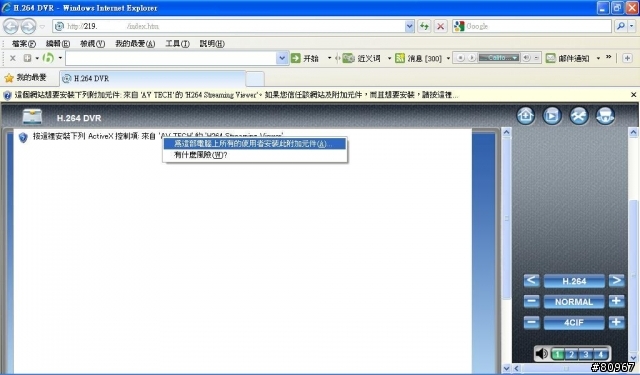Image resolution: width=640 pixels, height=375 pixels.
Task: Increase resolution with plus beside 4CIF
Action: (617, 322)
